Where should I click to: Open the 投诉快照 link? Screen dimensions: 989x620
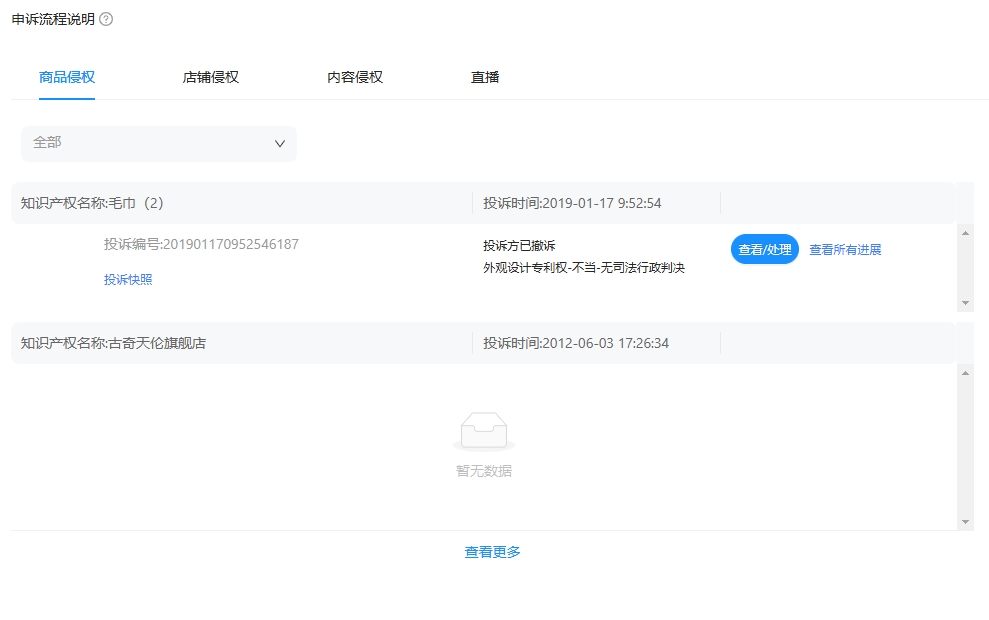tap(128, 280)
